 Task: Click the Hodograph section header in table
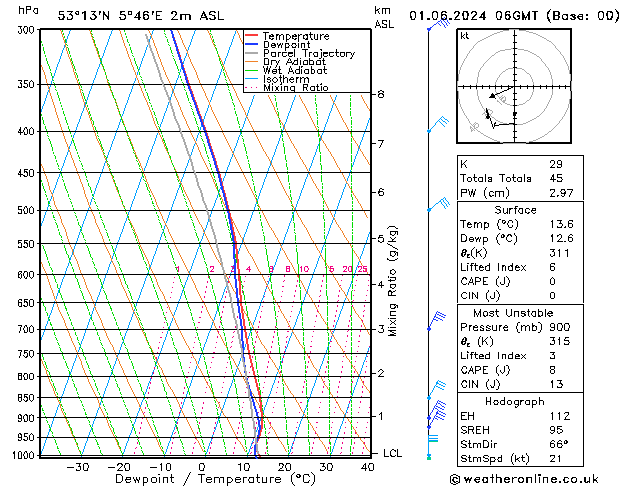click(x=515, y=402)
